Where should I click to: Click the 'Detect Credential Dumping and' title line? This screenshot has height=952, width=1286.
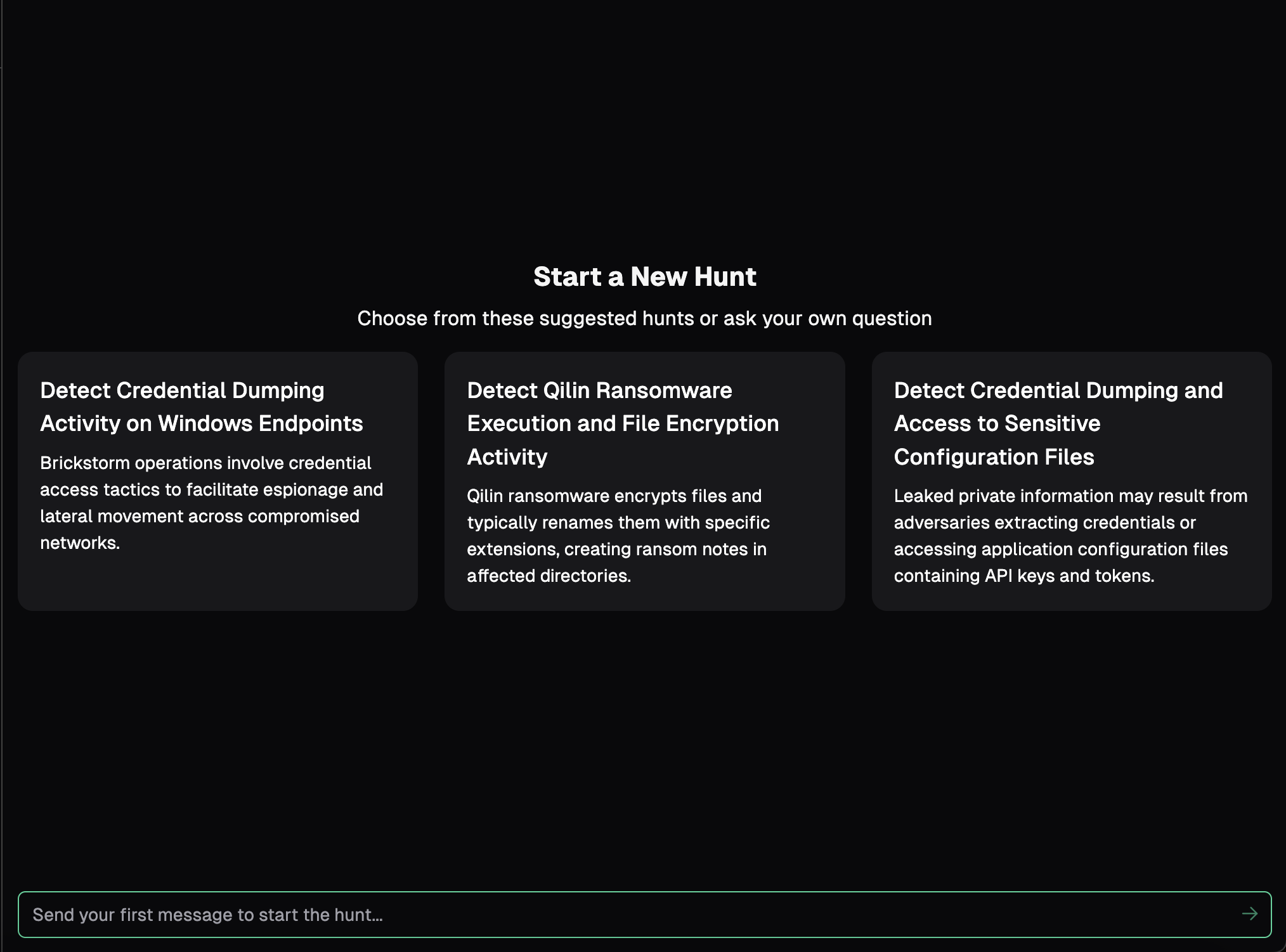coord(1058,390)
